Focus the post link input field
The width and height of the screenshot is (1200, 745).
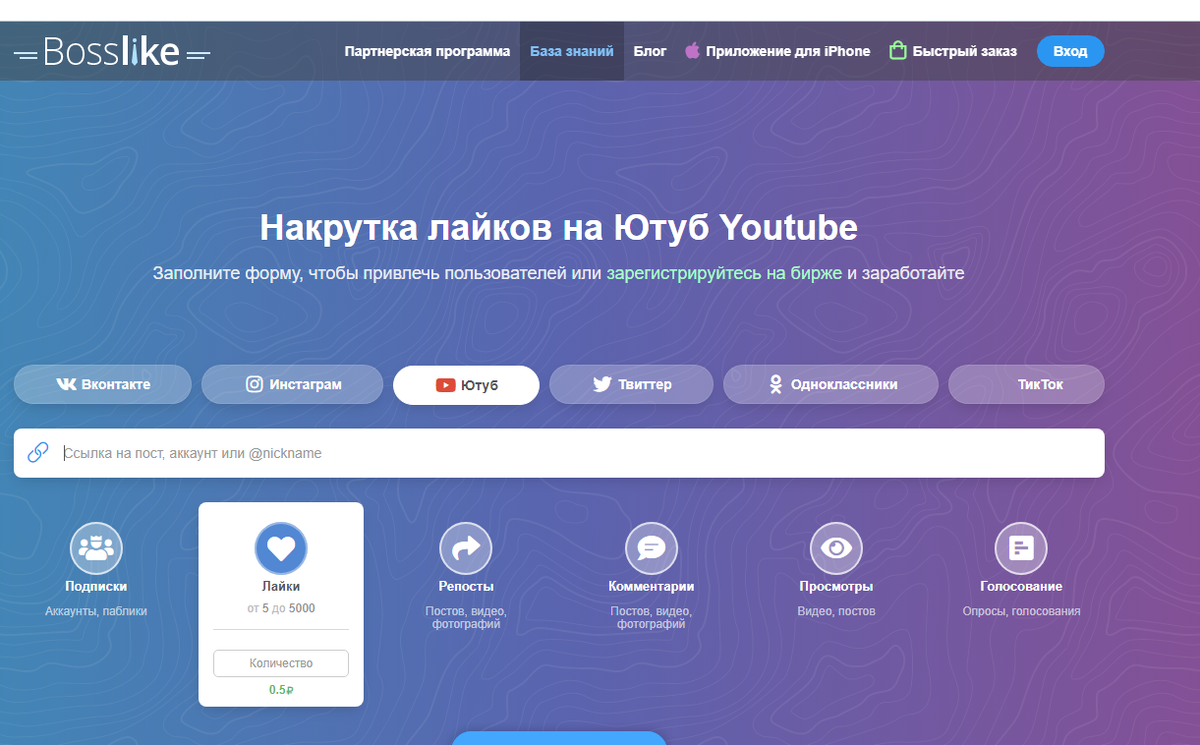click(x=559, y=453)
